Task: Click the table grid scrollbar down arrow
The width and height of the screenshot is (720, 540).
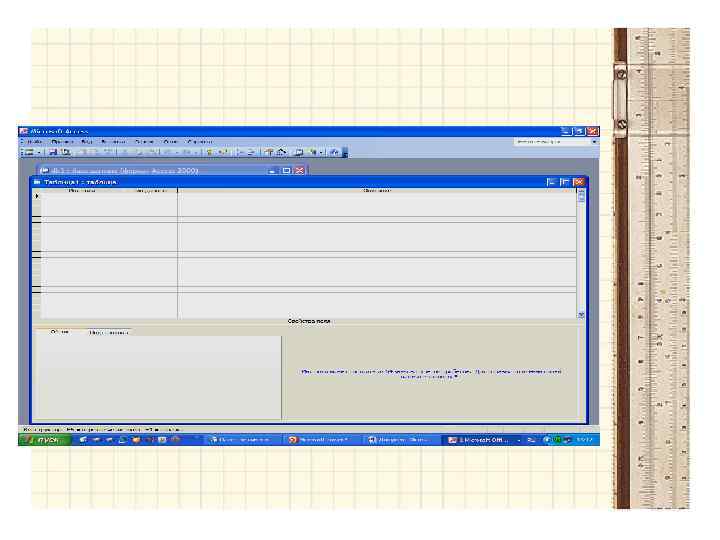Action: coord(581,315)
